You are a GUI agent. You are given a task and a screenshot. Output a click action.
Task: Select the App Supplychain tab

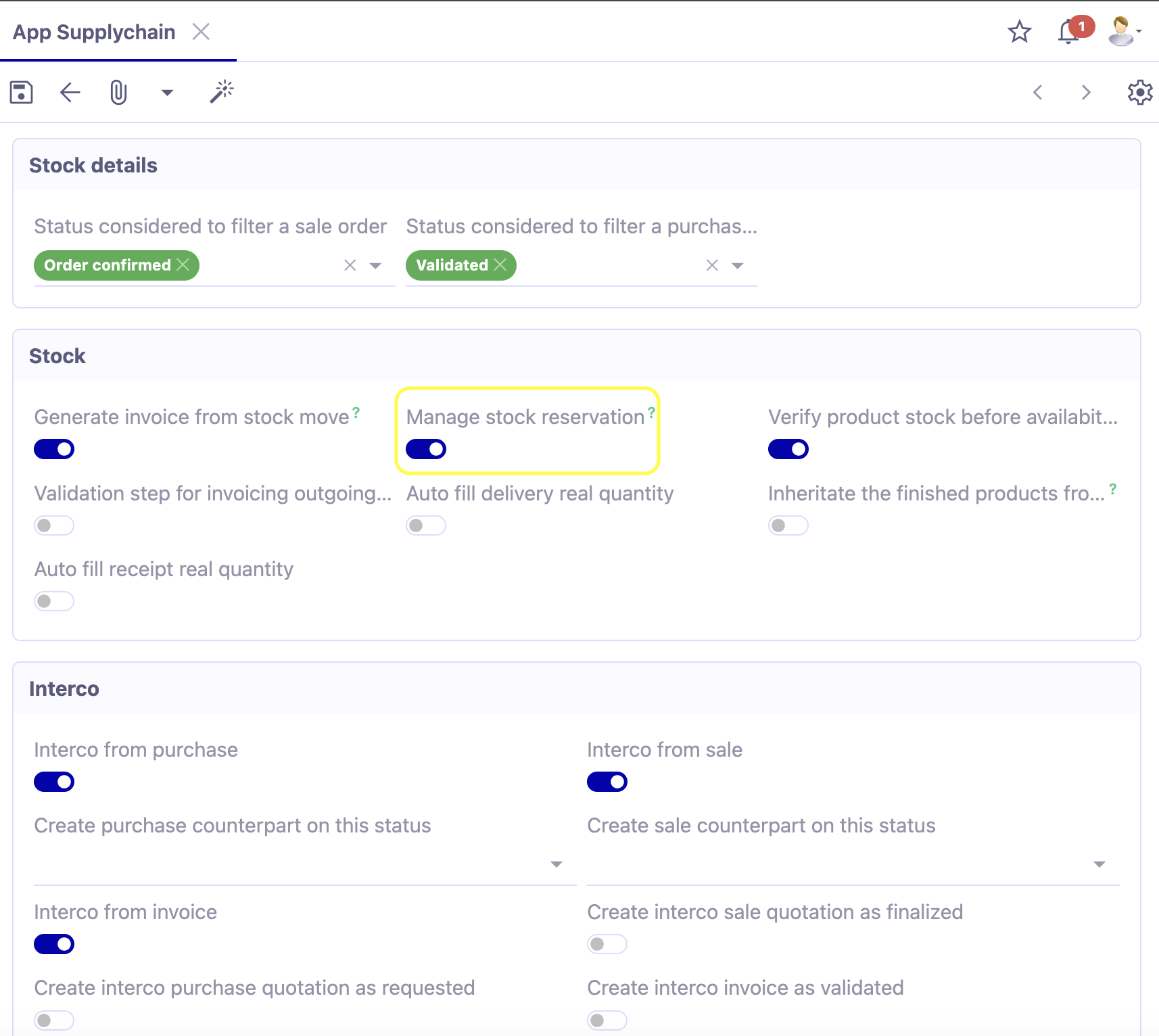tap(94, 31)
